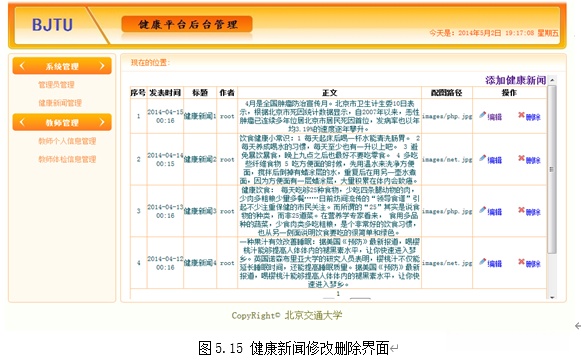Click 删除 link for row 4
581x360 pixels.
[533, 264]
